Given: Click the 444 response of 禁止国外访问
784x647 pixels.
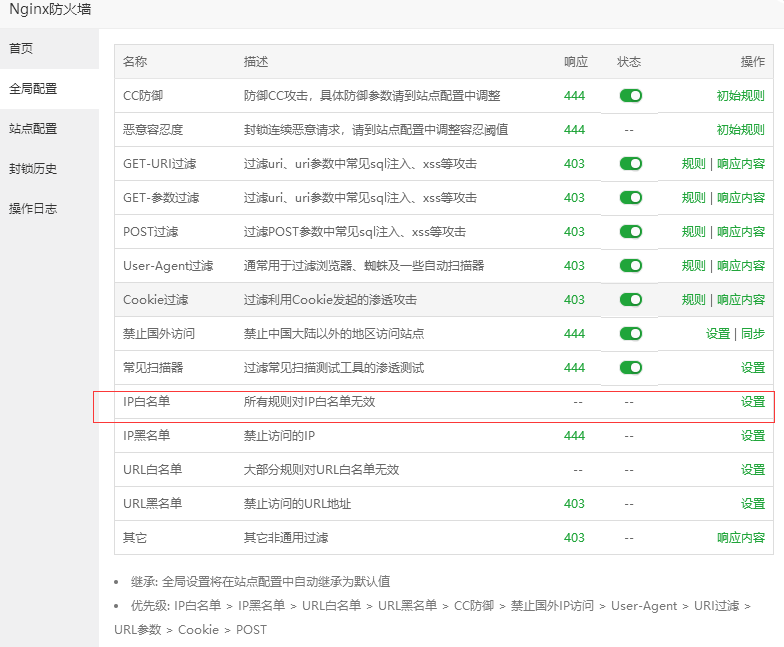Looking at the screenshot, I should 574,334.
